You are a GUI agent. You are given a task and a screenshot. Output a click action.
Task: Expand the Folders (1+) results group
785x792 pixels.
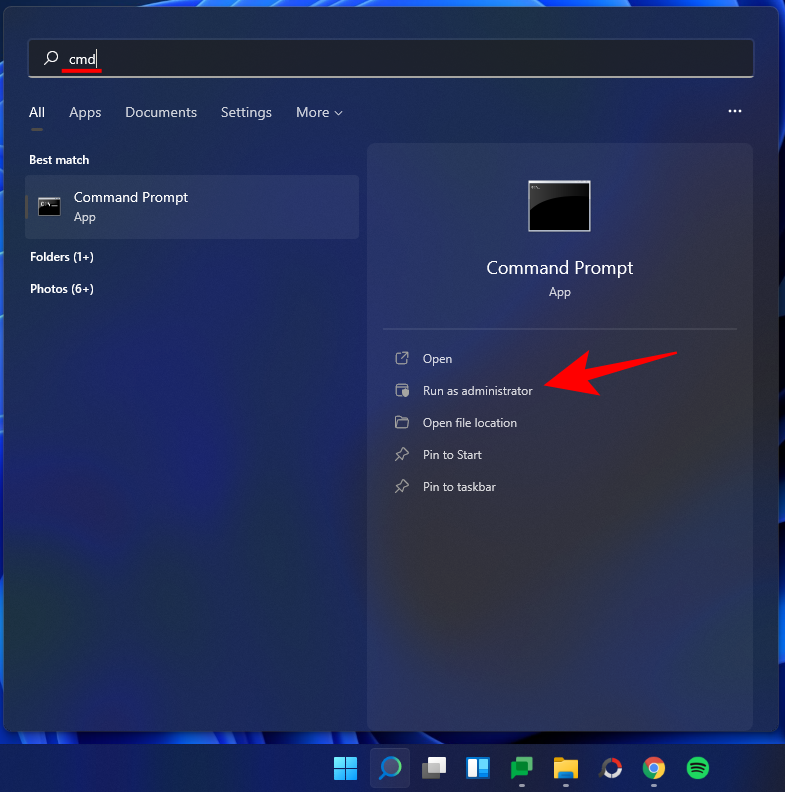pyautogui.click(x=62, y=257)
